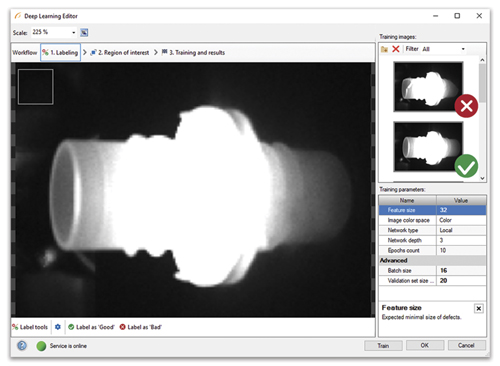Open the label tools settings gear
This screenshot has height=366, width=500.
click(x=58, y=327)
